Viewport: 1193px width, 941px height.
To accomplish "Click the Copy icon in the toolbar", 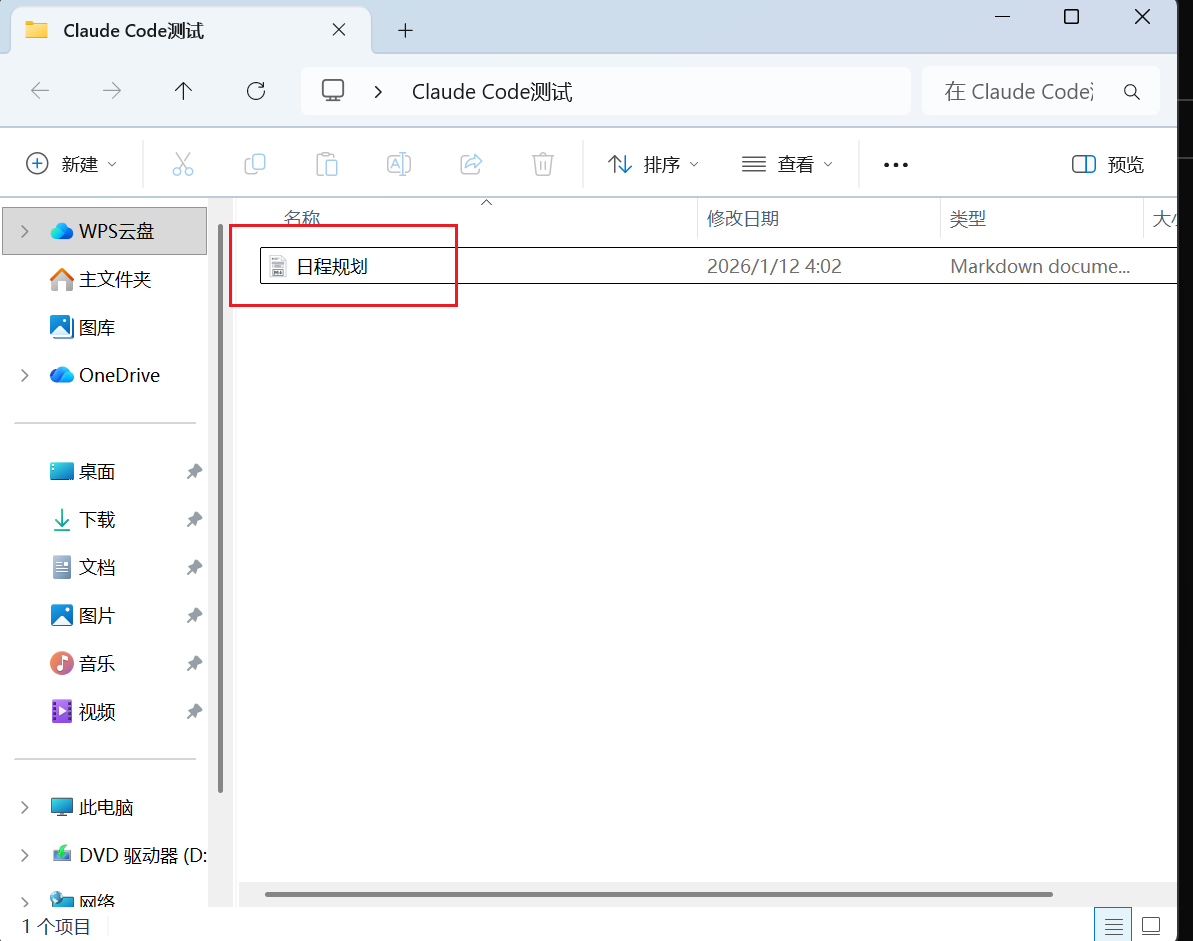I will 255,163.
